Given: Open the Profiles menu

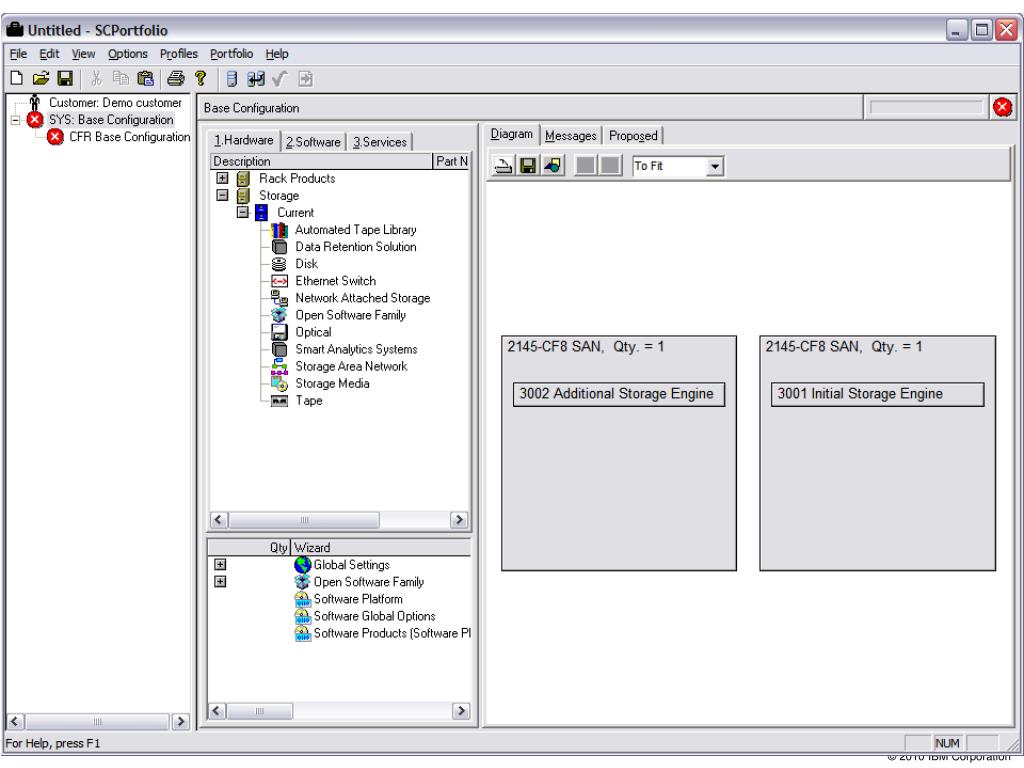Looking at the screenshot, I should pos(178,54).
